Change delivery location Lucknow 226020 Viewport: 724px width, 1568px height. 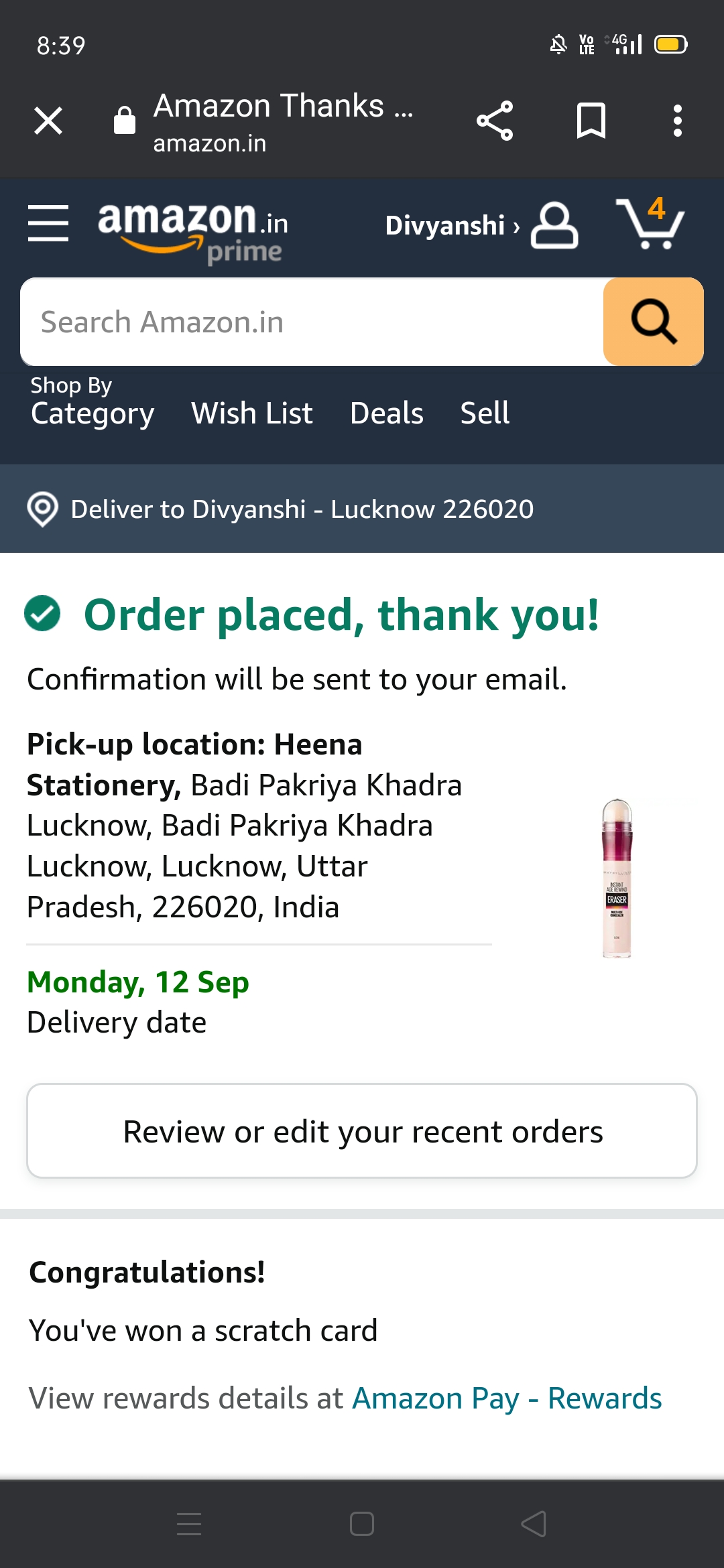(302, 509)
